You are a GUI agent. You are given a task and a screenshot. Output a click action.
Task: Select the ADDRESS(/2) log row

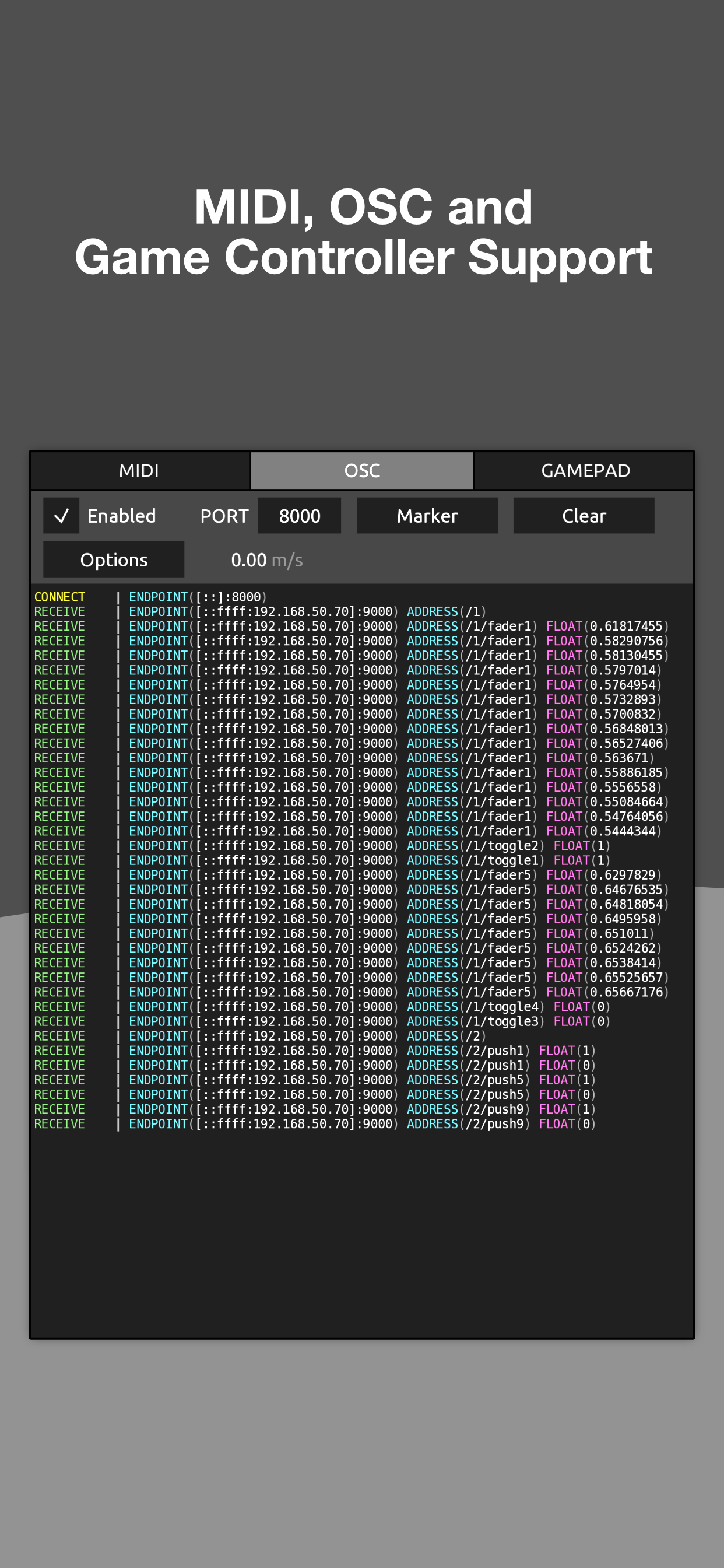(260, 1035)
